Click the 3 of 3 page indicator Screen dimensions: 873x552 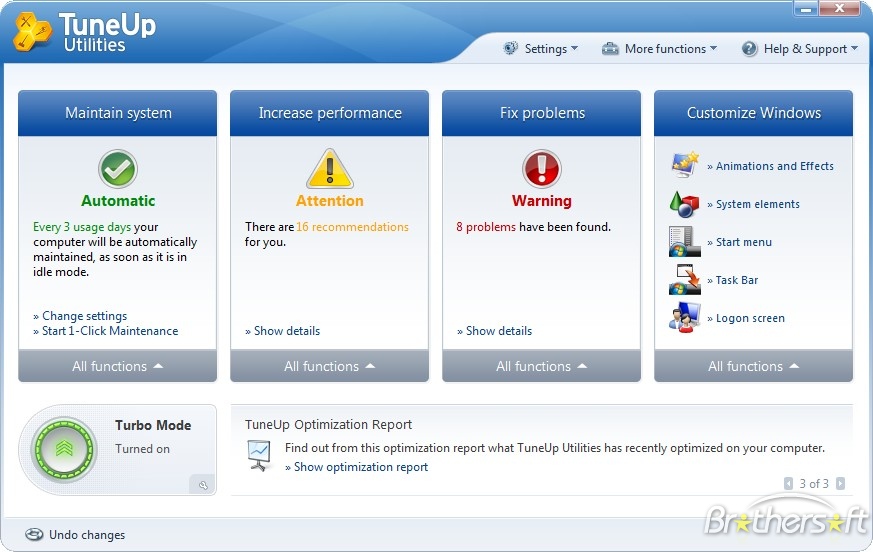coord(814,483)
